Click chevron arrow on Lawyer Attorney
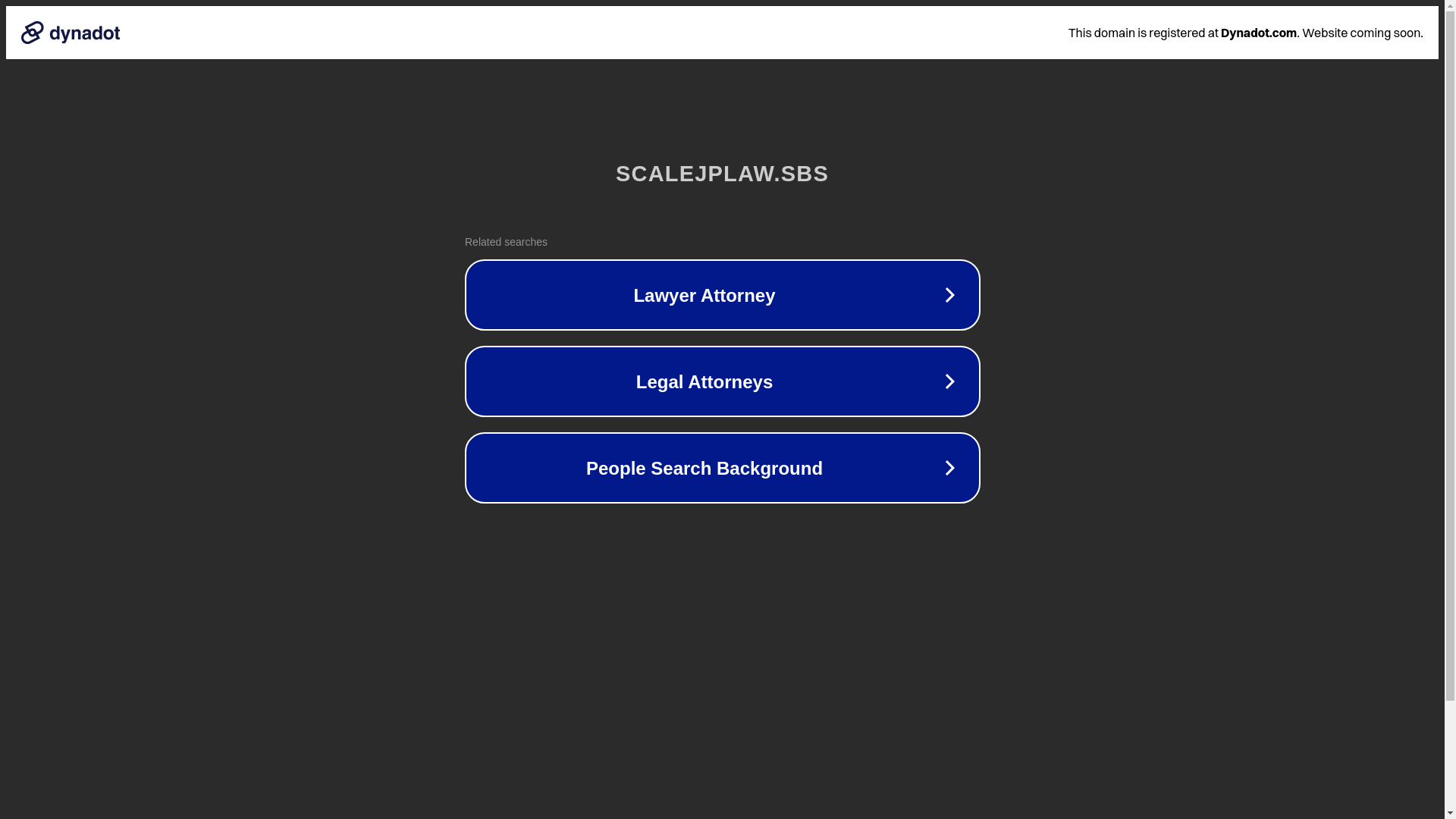Viewport: 1456px width, 819px height. point(949,295)
